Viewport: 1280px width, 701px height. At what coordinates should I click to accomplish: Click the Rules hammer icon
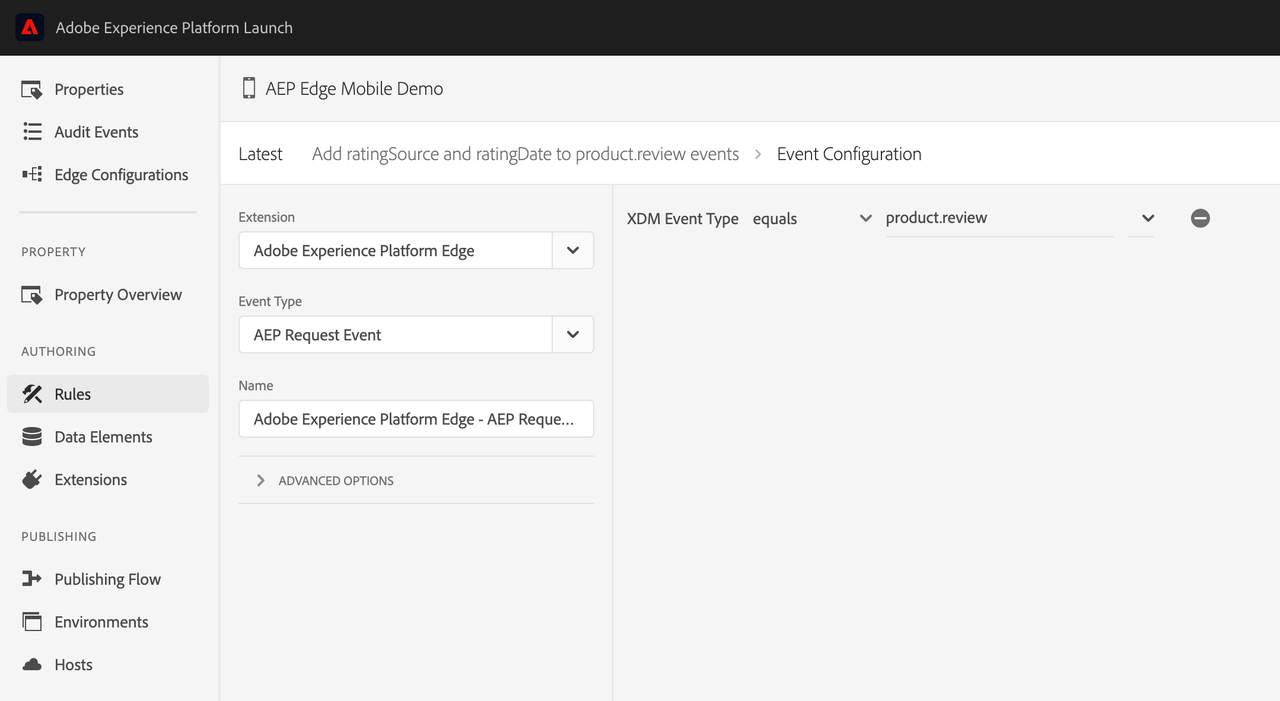tap(32, 394)
